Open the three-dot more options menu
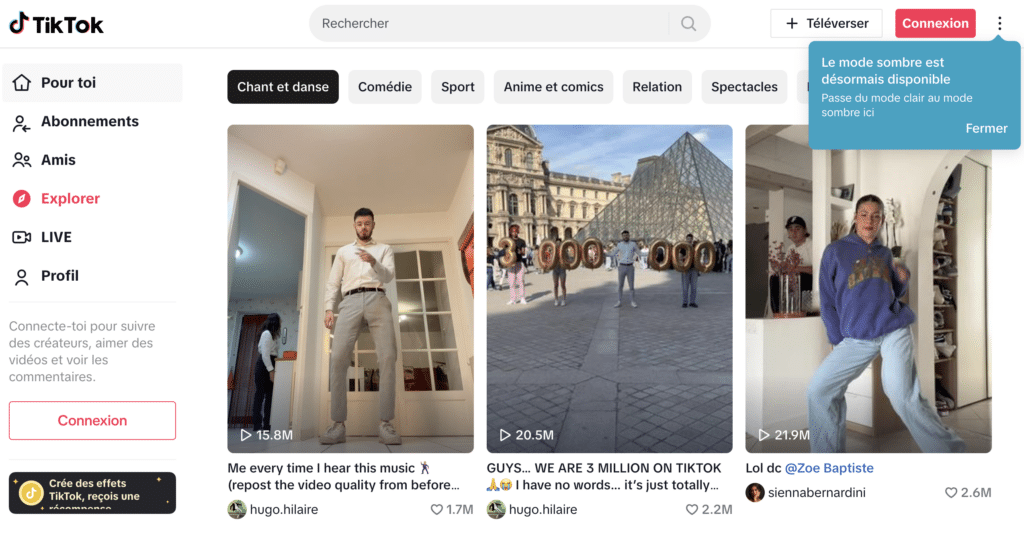 coord(999,24)
